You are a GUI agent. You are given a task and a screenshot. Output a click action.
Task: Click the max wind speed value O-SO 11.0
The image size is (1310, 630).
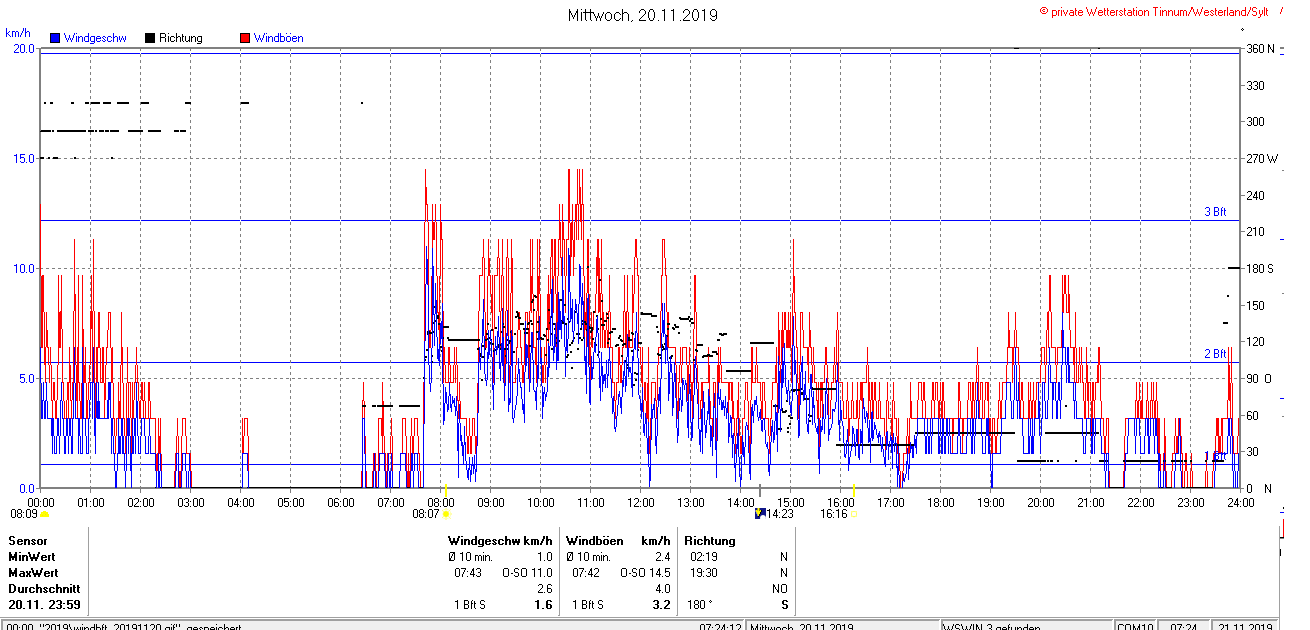(x=526, y=572)
